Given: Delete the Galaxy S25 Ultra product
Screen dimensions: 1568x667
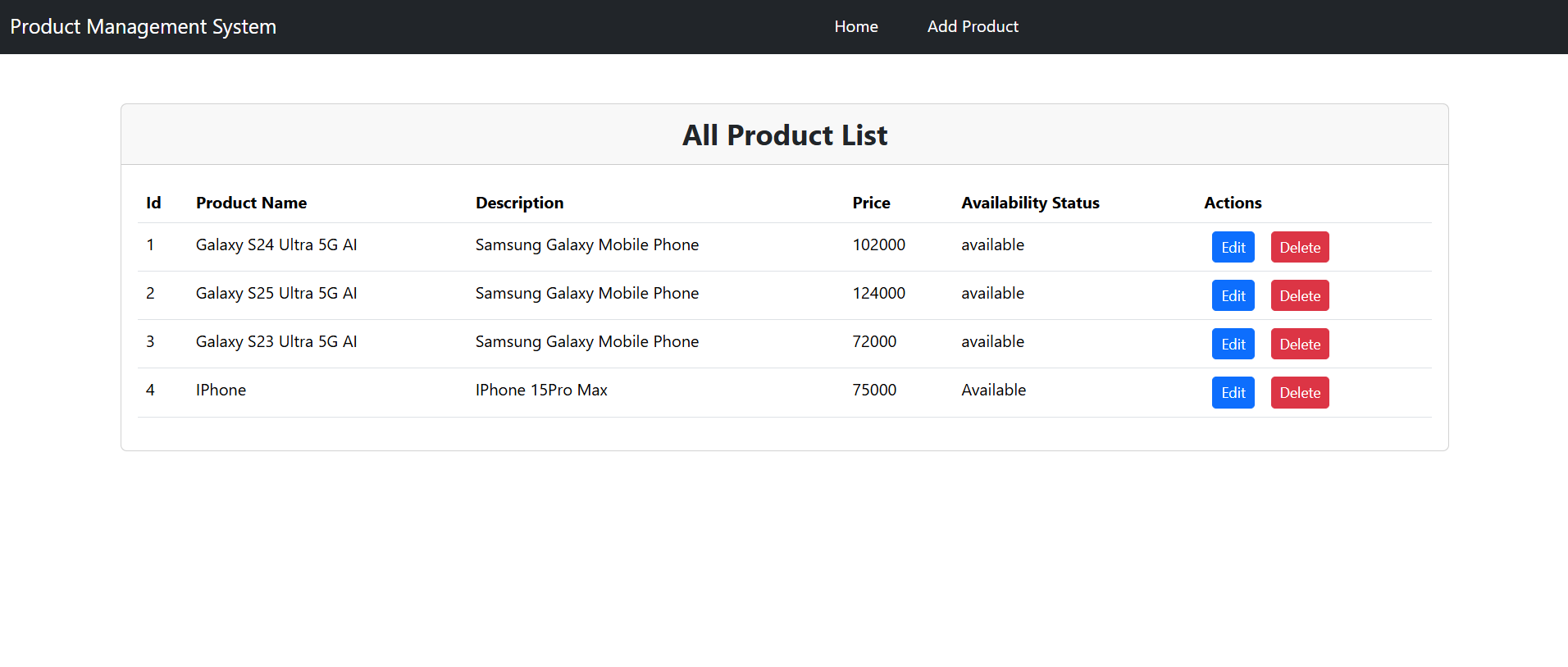Looking at the screenshot, I should pos(1300,295).
